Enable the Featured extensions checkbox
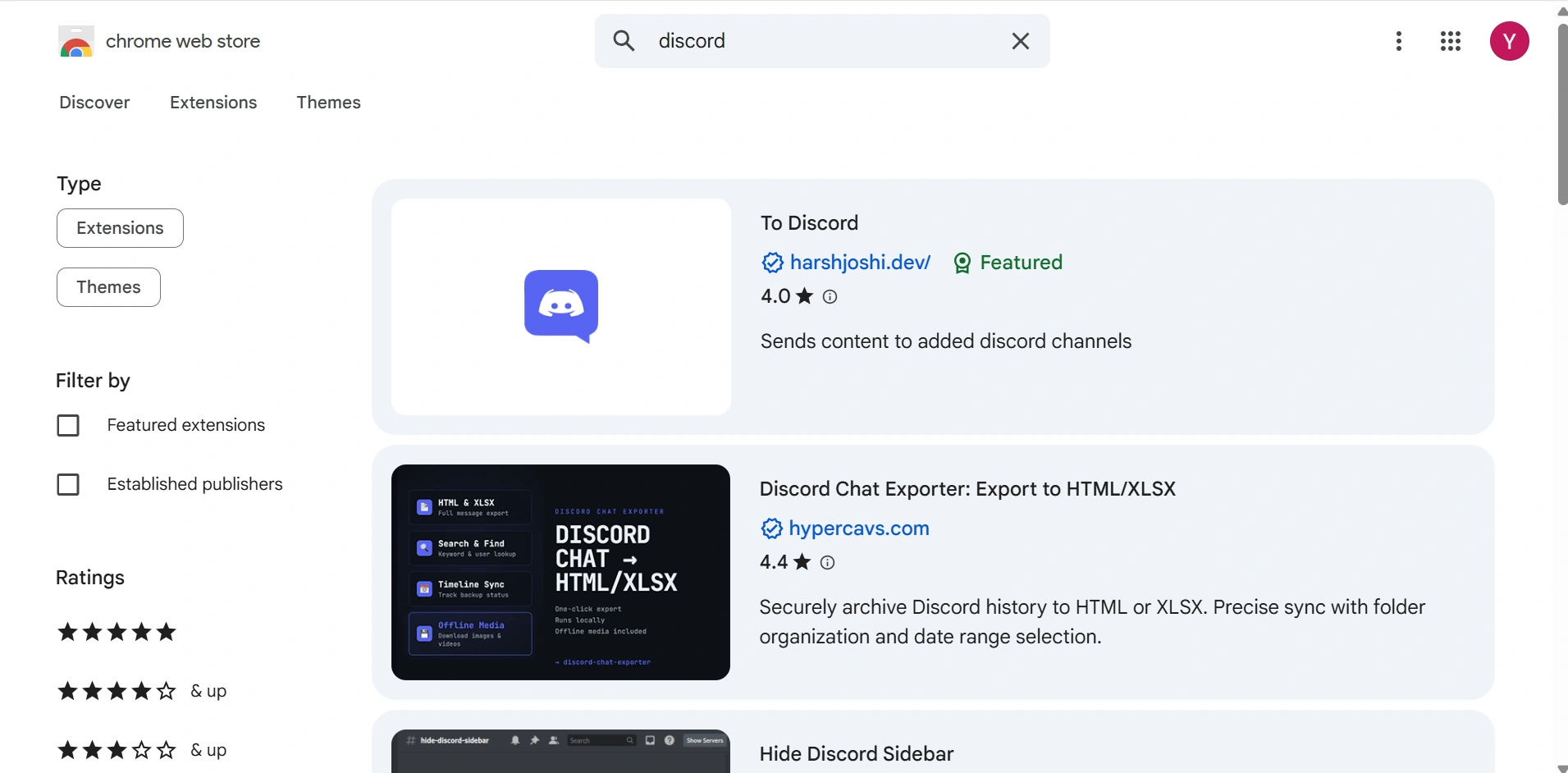1568x773 pixels. click(68, 426)
